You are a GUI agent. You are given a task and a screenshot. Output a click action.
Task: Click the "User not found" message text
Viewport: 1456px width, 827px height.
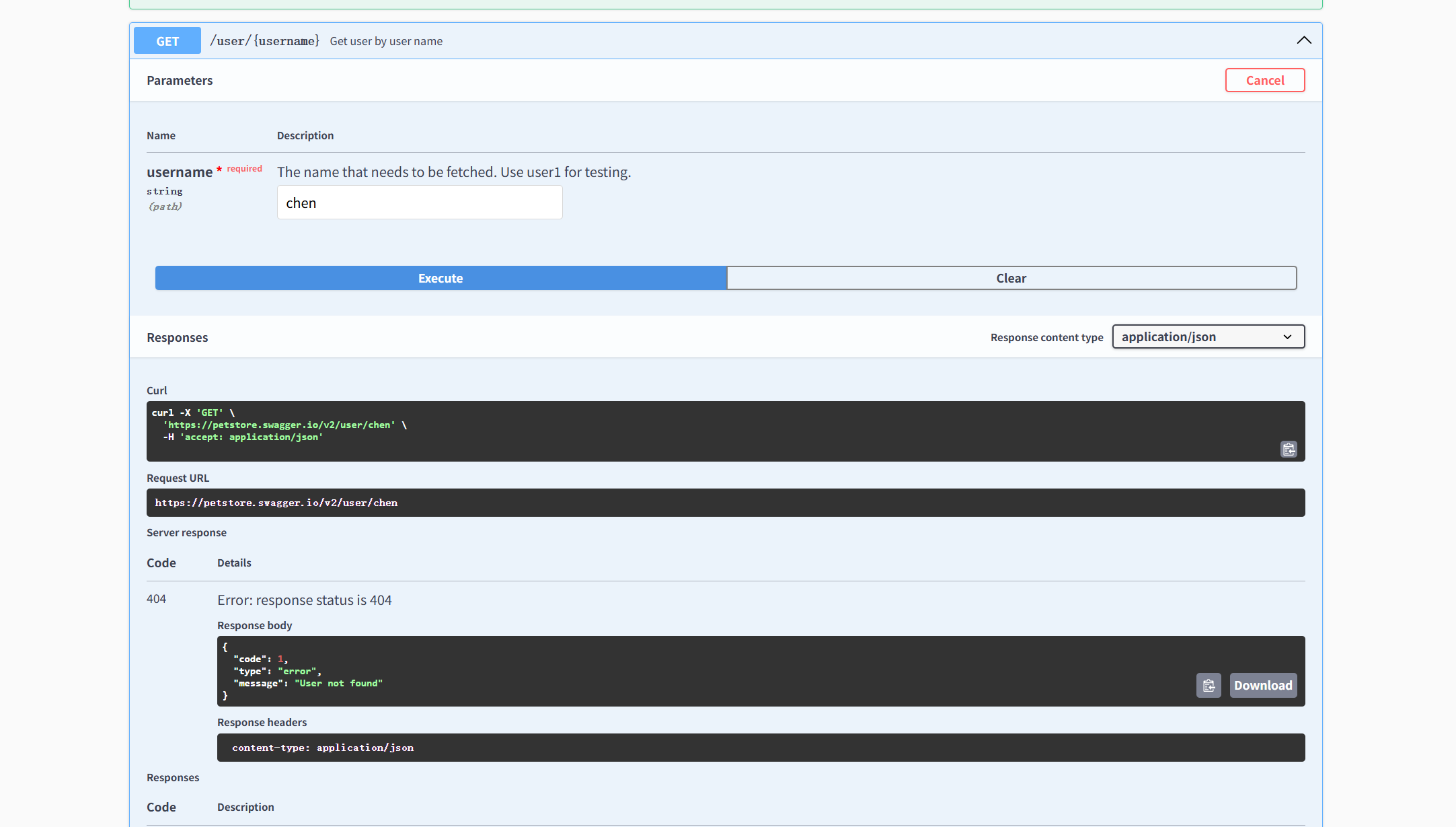coord(338,684)
